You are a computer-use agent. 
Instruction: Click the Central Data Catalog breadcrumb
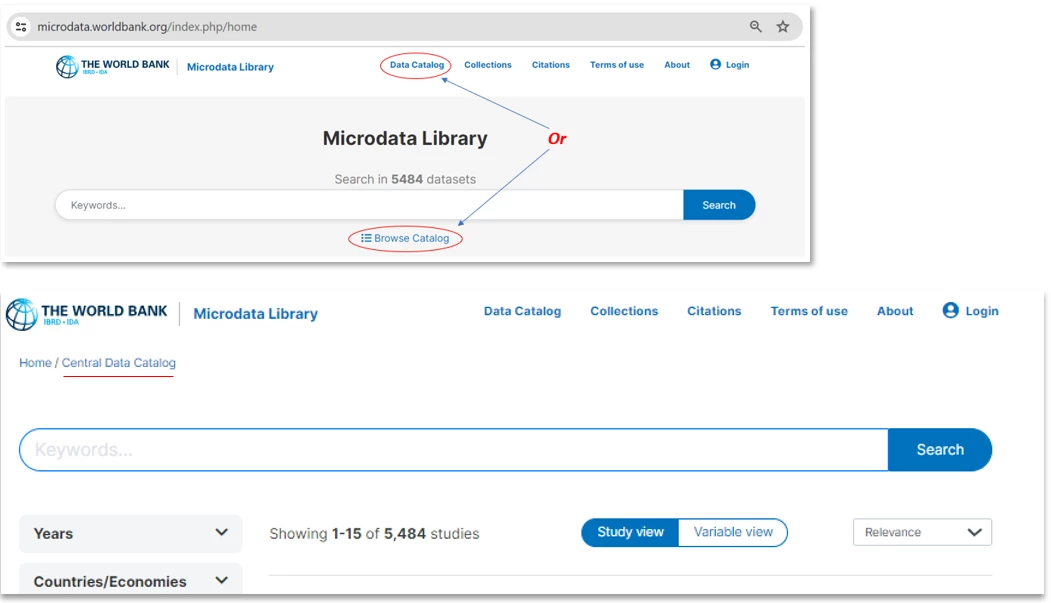[119, 362]
